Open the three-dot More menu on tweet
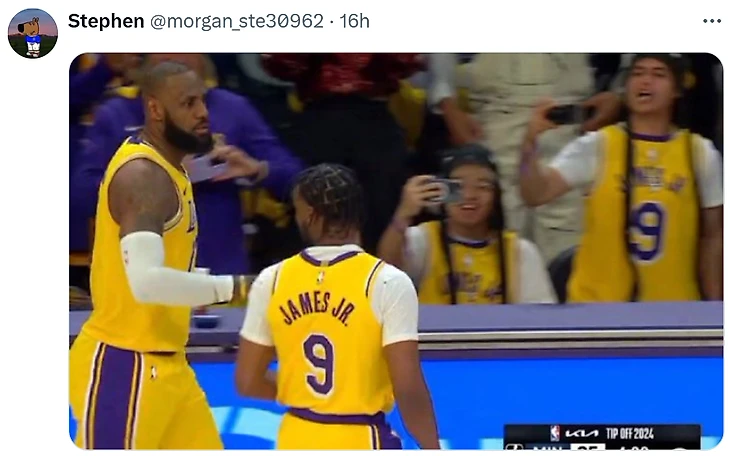This screenshot has height=456, width=730. [712, 21]
